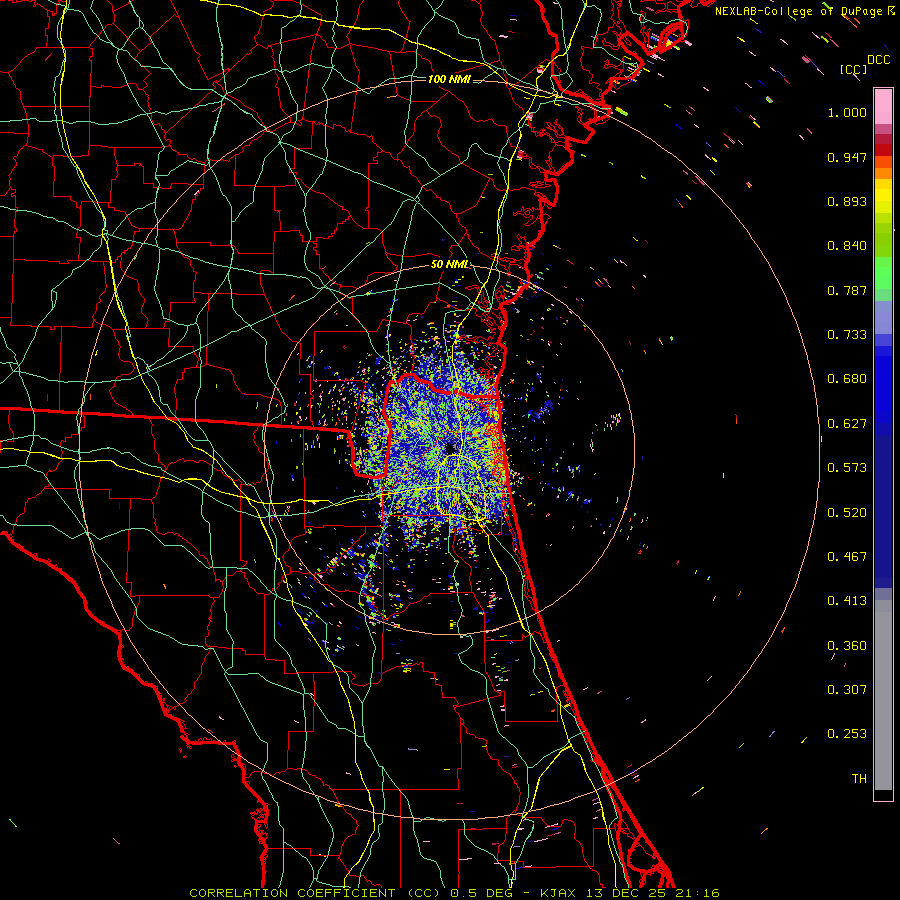The height and width of the screenshot is (900, 900).
Task: Click the gray low-value segment of color bar
Action: (883, 695)
